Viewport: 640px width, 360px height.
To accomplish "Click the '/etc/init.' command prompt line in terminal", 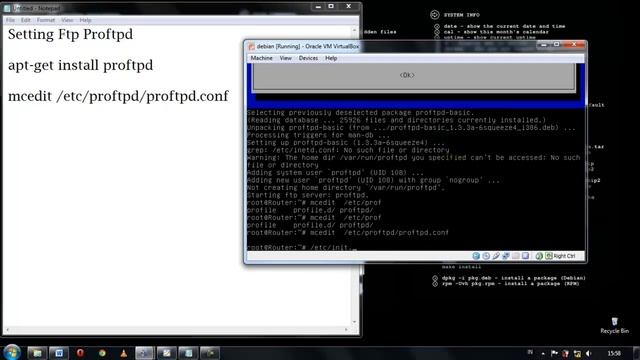I will pos(301,247).
